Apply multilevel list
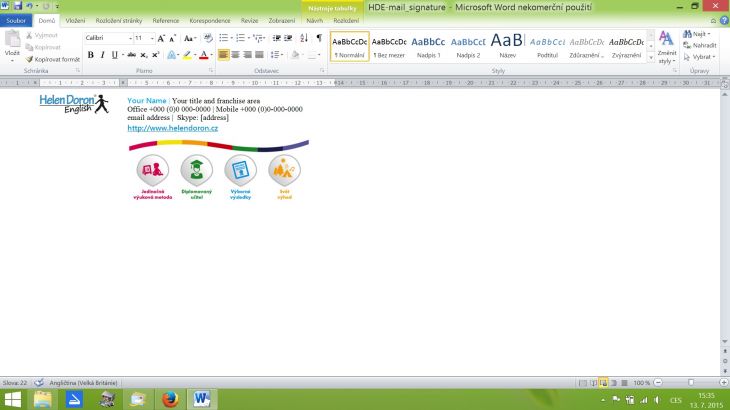The width and height of the screenshot is (730, 410). (258, 38)
